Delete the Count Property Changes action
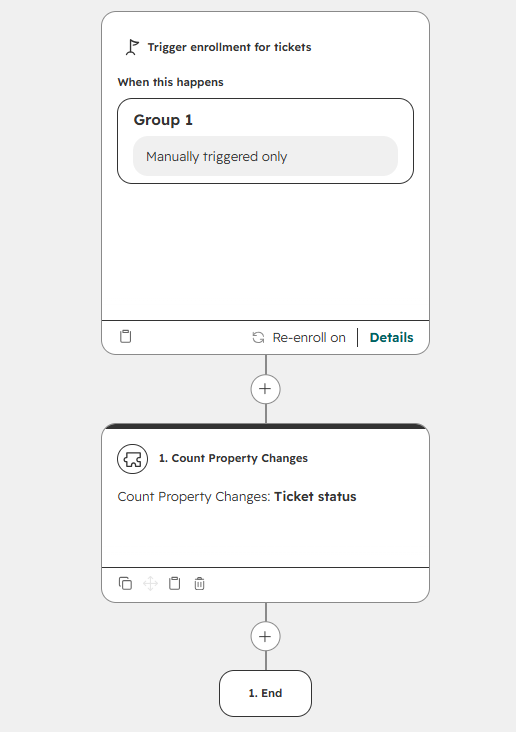Screen dimensions: 516x732 click(199, 584)
